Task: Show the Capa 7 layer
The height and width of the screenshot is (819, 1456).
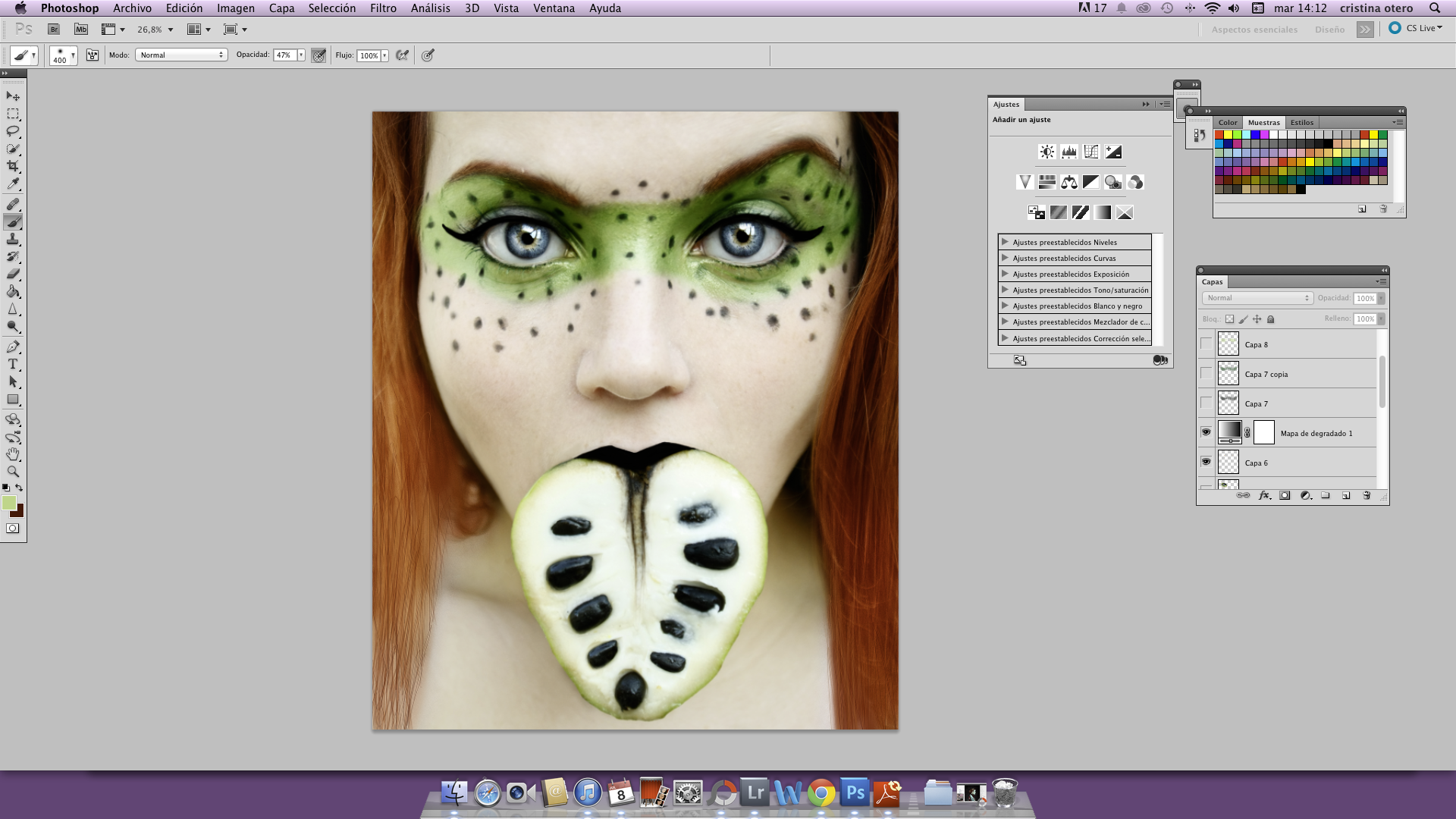Action: click(x=1206, y=403)
